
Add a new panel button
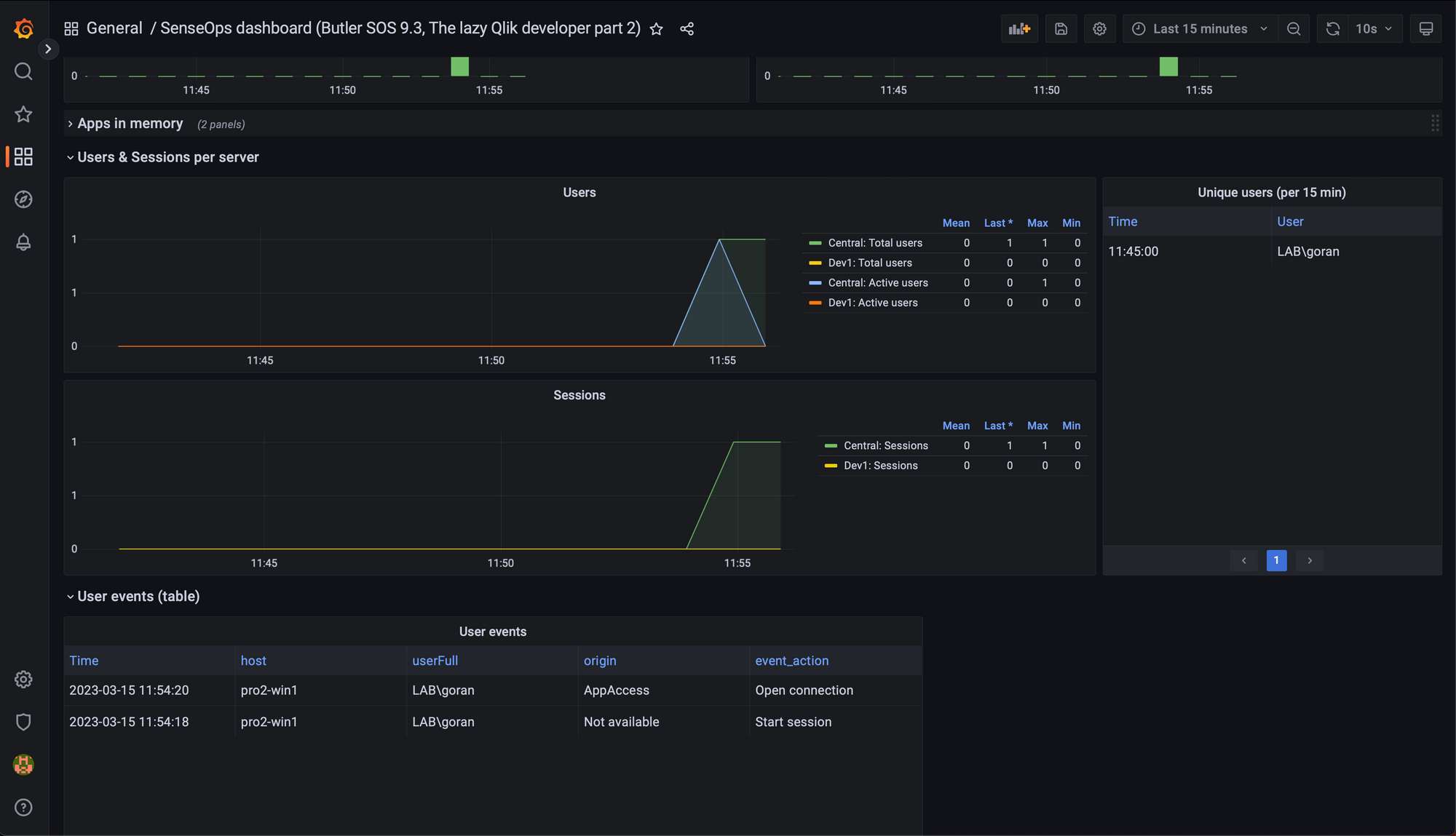[1019, 28]
